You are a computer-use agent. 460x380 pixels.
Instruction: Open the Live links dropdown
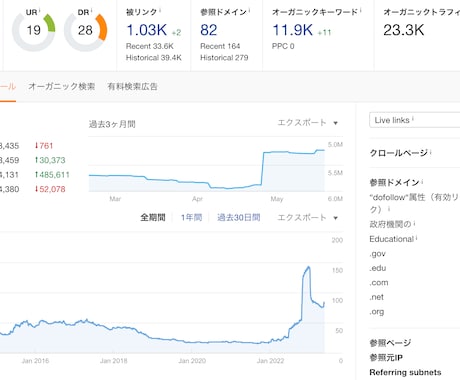pos(415,120)
